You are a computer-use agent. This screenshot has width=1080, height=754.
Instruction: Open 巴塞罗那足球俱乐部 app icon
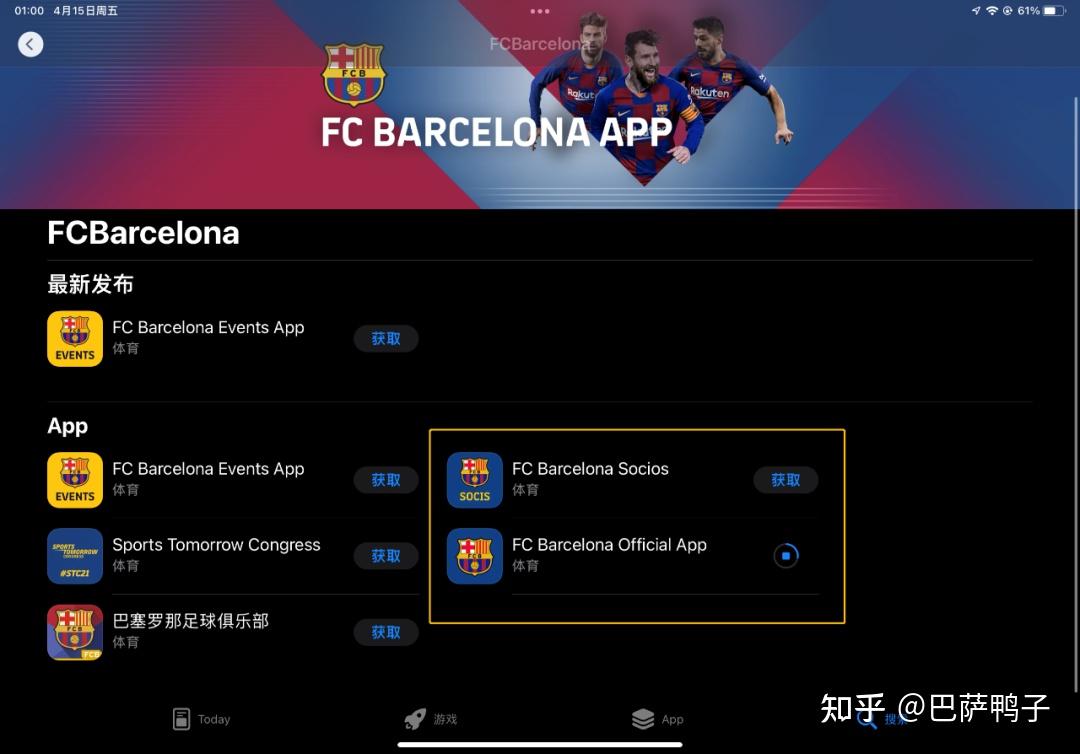pos(75,632)
